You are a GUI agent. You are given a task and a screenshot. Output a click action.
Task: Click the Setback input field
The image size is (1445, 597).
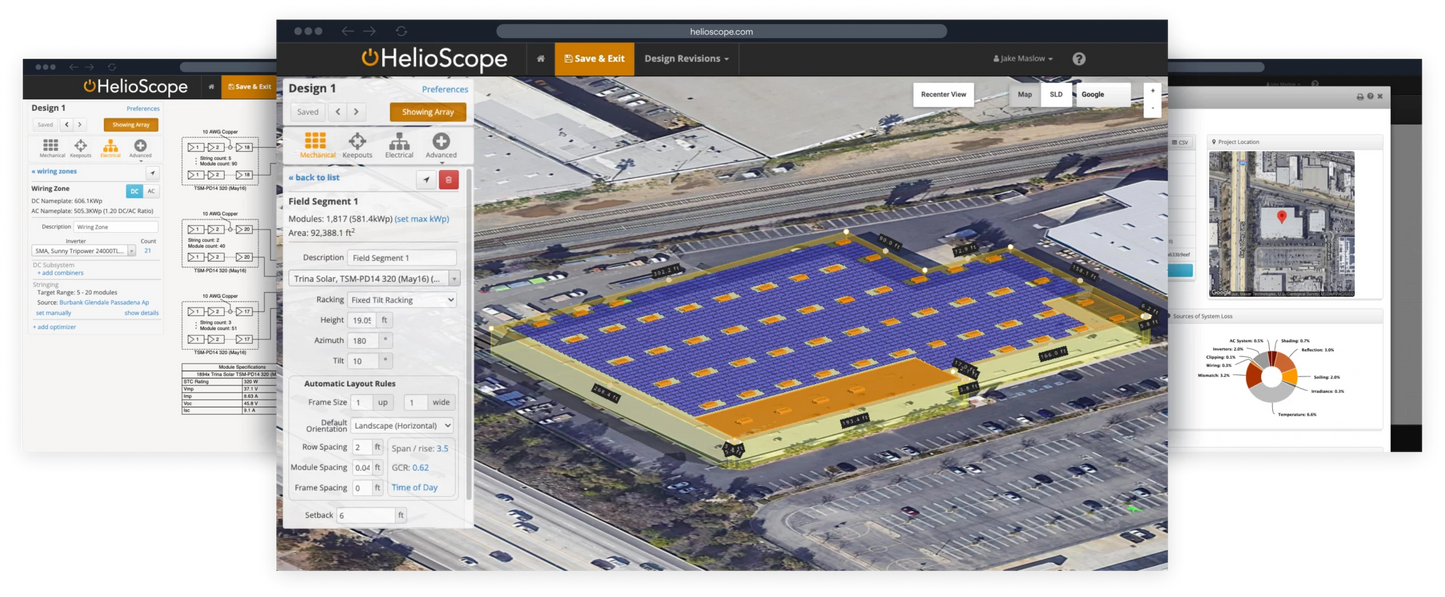[366, 516]
